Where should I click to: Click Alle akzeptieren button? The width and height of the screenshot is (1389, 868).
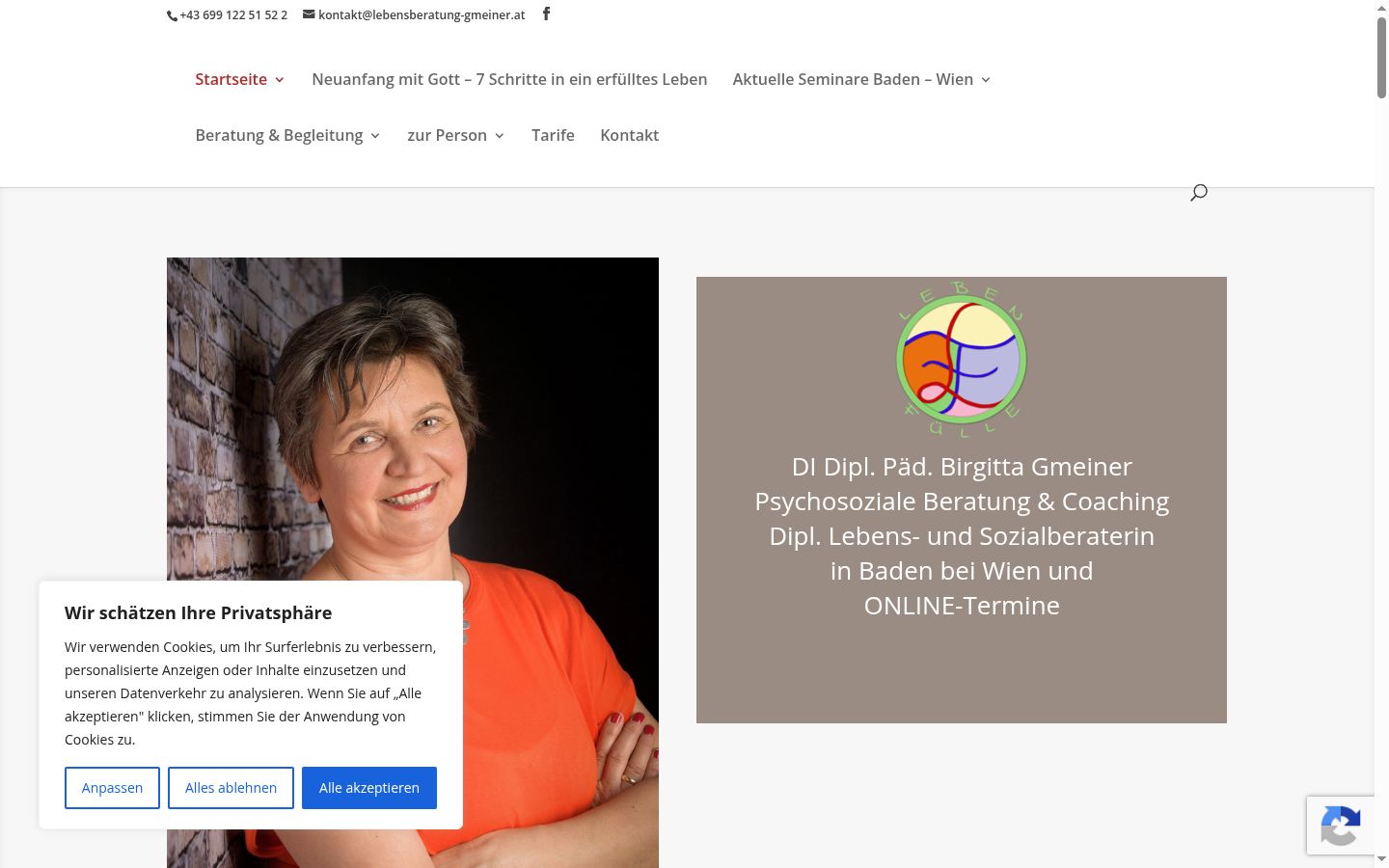point(369,788)
